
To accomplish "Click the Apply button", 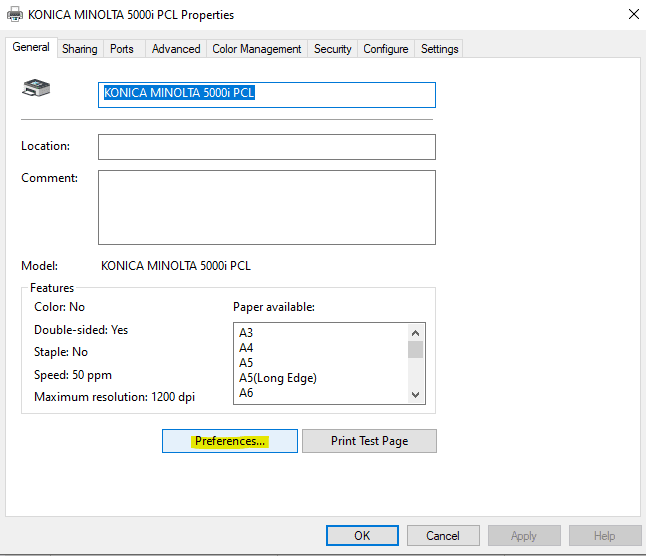I will (524, 535).
